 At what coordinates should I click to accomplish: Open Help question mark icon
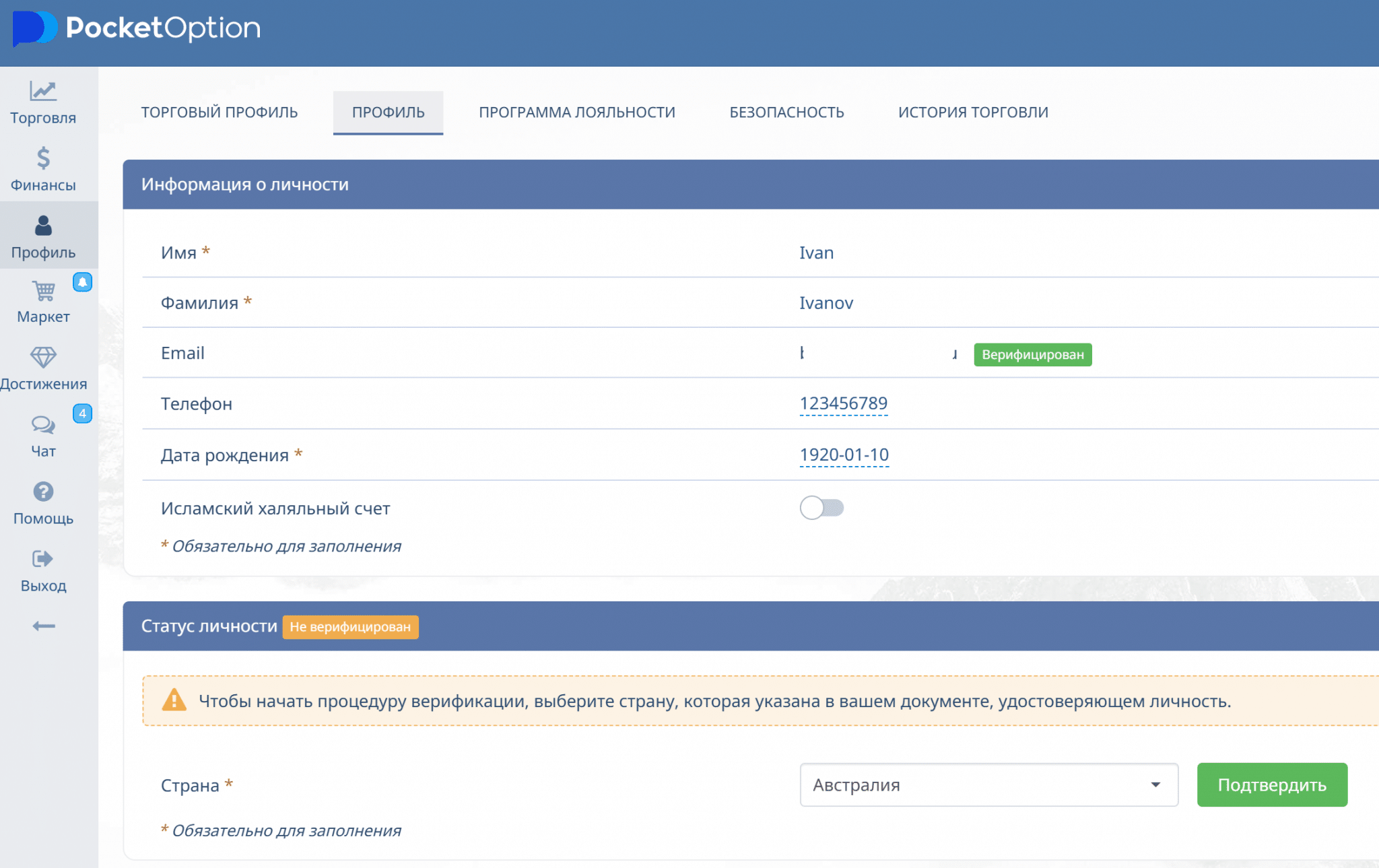pyautogui.click(x=43, y=492)
